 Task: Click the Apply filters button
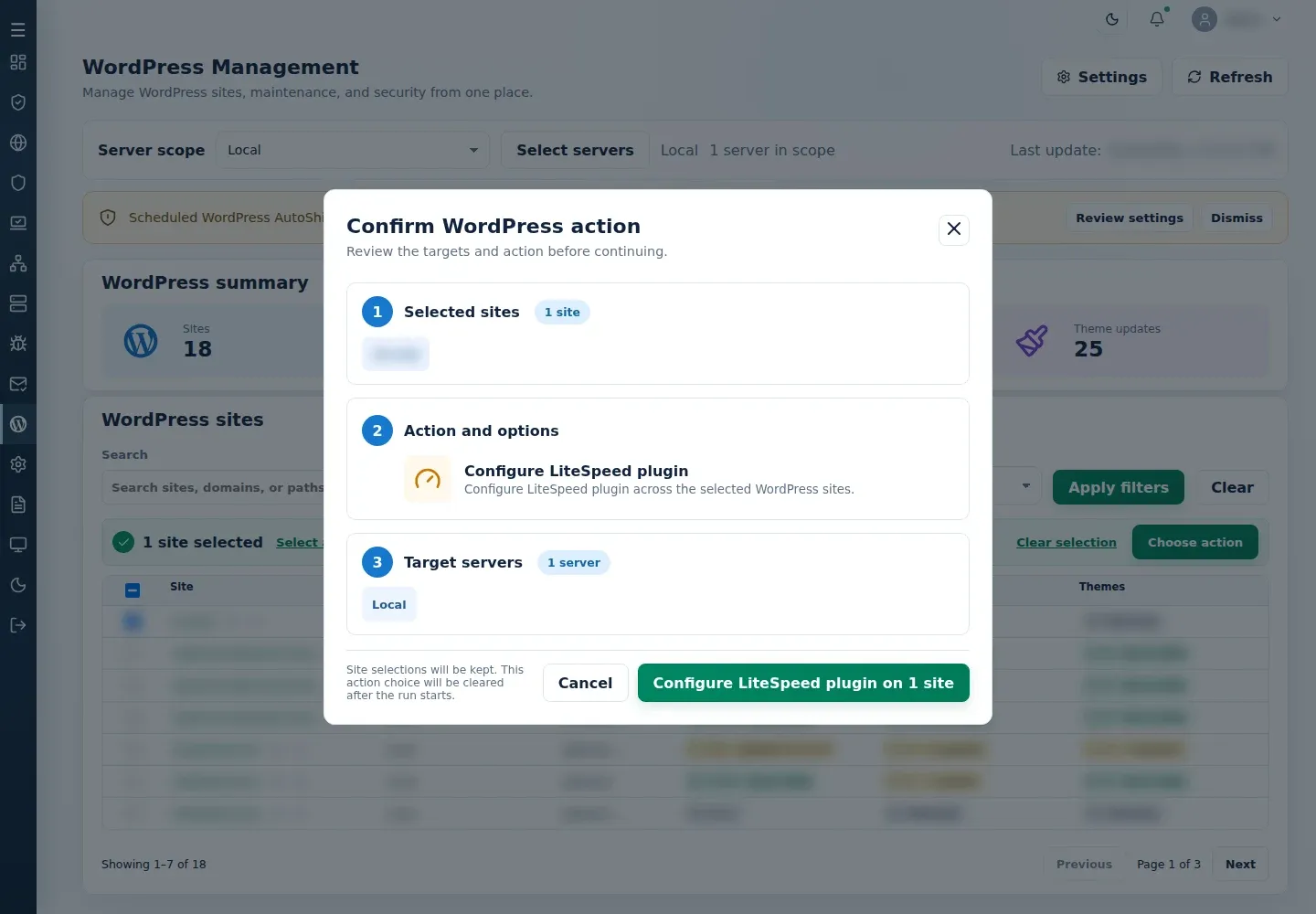click(x=1119, y=487)
